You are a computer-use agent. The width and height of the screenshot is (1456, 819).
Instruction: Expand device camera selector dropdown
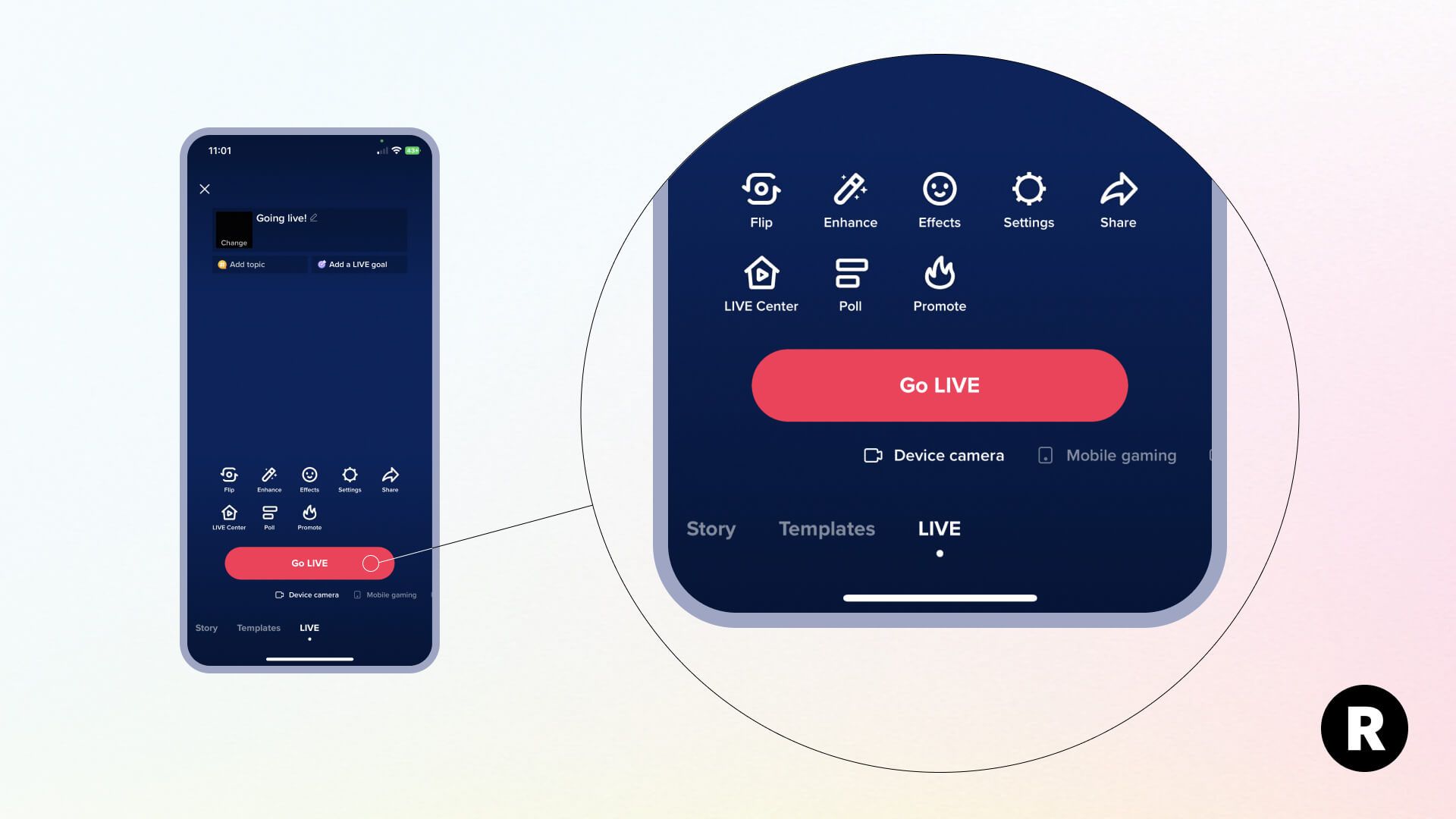pos(934,455)
